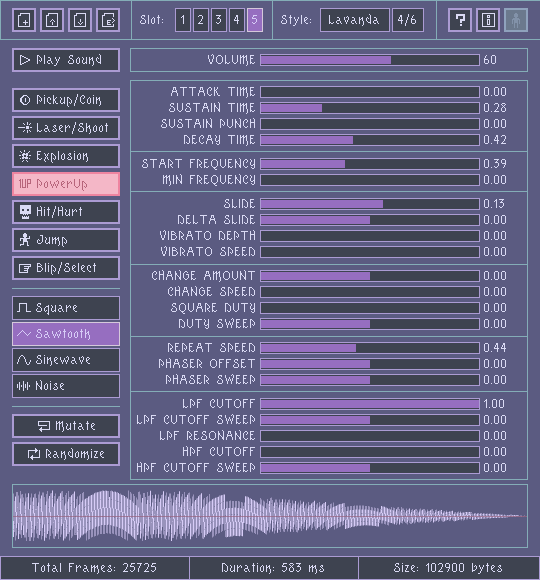Viewport: 540px width, 580px height.
Task: Click the person icon at top right
Action: pos(516,20)
